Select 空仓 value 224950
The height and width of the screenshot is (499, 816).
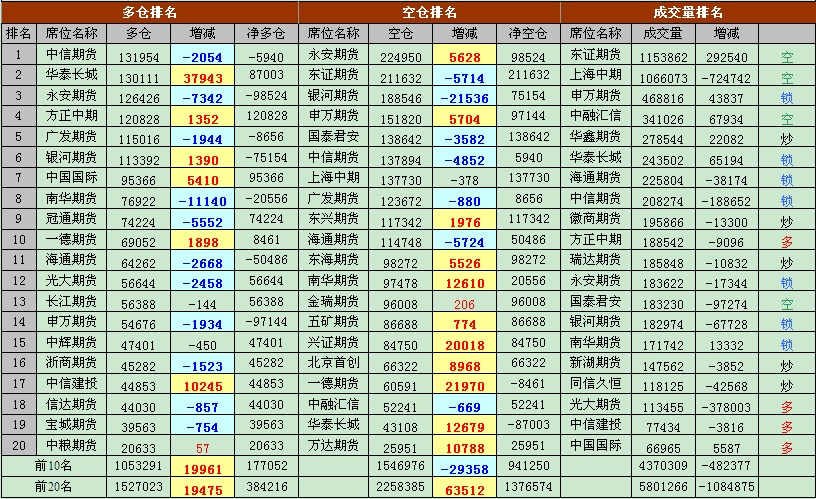401,57
